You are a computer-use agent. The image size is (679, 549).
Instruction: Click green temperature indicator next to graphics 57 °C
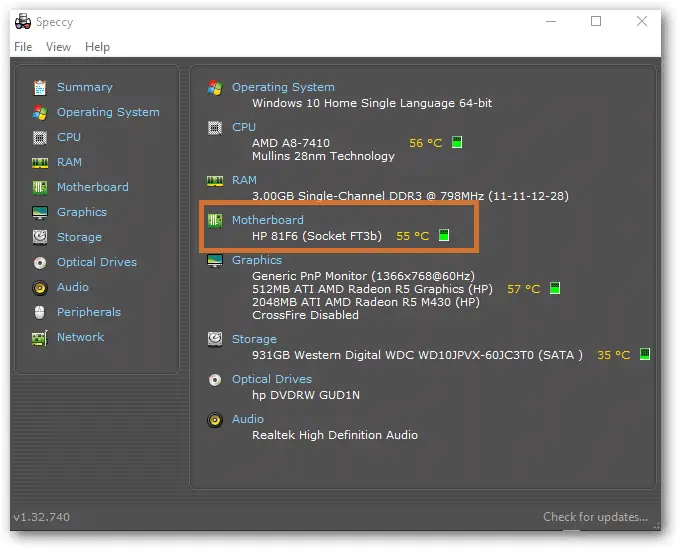tap(555, 288)
